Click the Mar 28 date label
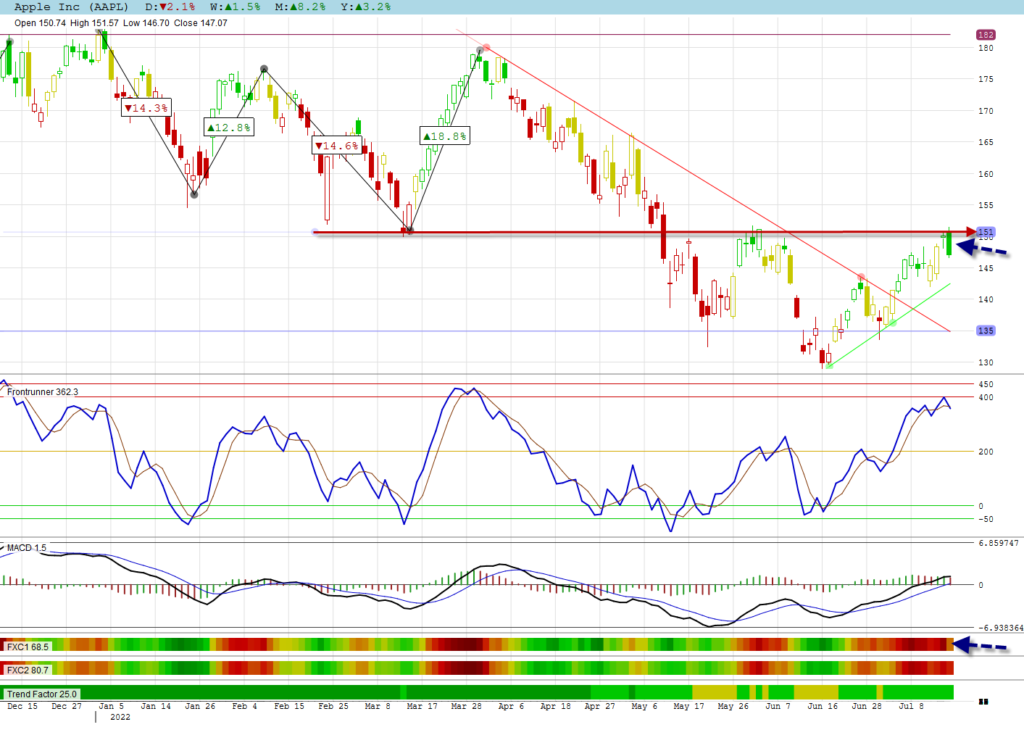The height and width of the screenshot is (735, 1024). [466, 706]
